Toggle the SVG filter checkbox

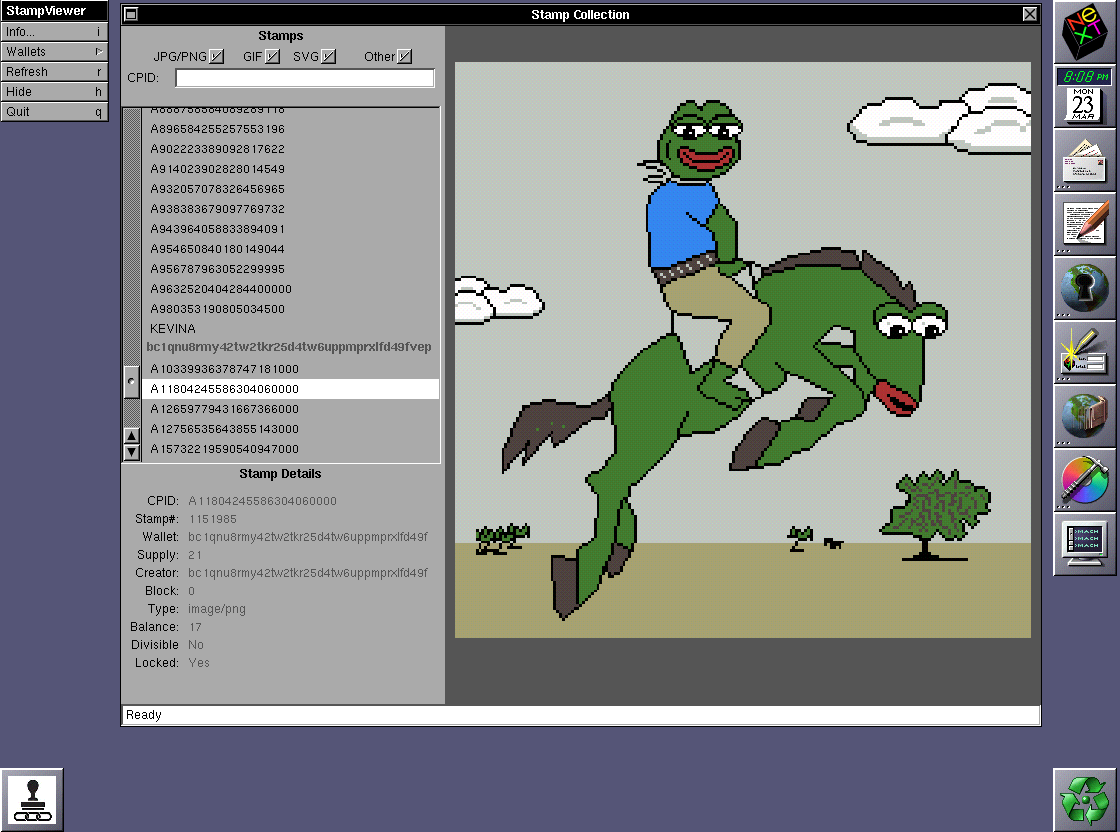[328, 56]
